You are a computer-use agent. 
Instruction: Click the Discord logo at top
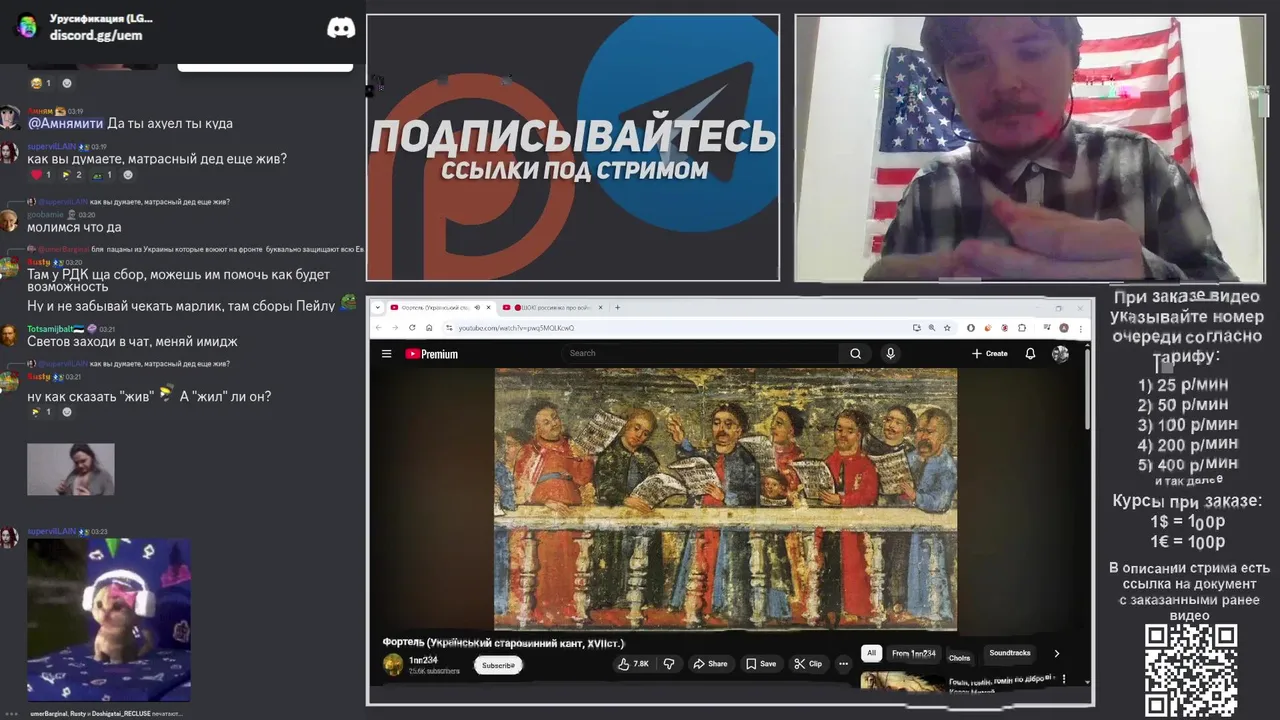coord(341,27)
